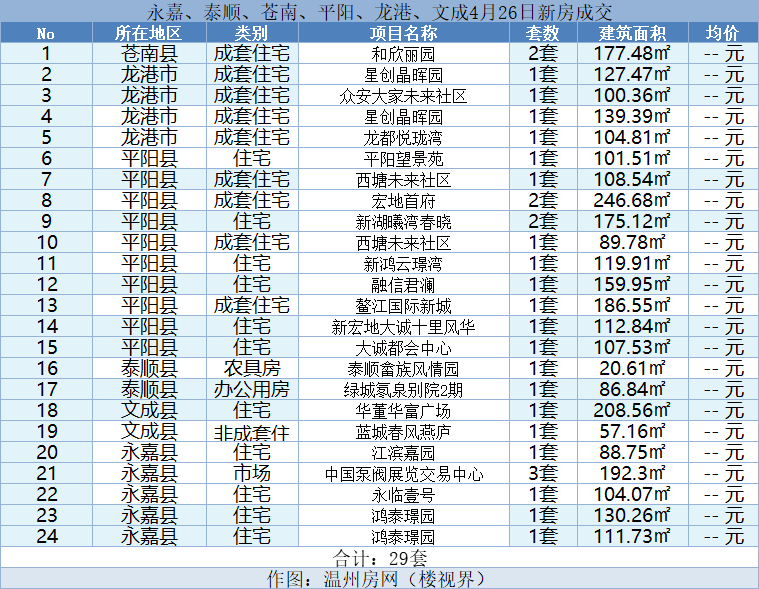Click the 3套 count cell

click(x=543, y=473)
